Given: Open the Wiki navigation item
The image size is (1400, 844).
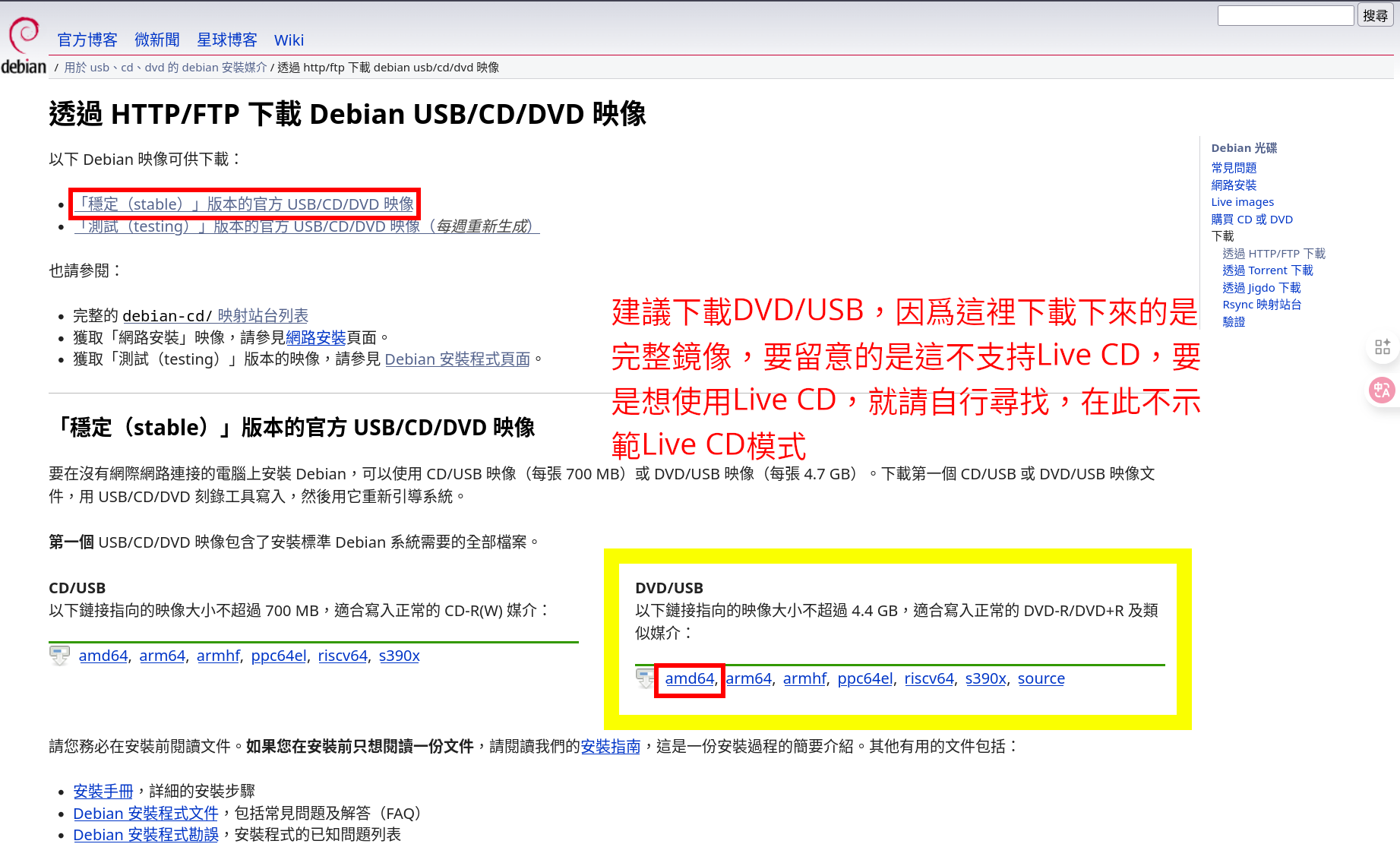Looking at the screenshot, I should pyautogui.click(x=289, y=40).
